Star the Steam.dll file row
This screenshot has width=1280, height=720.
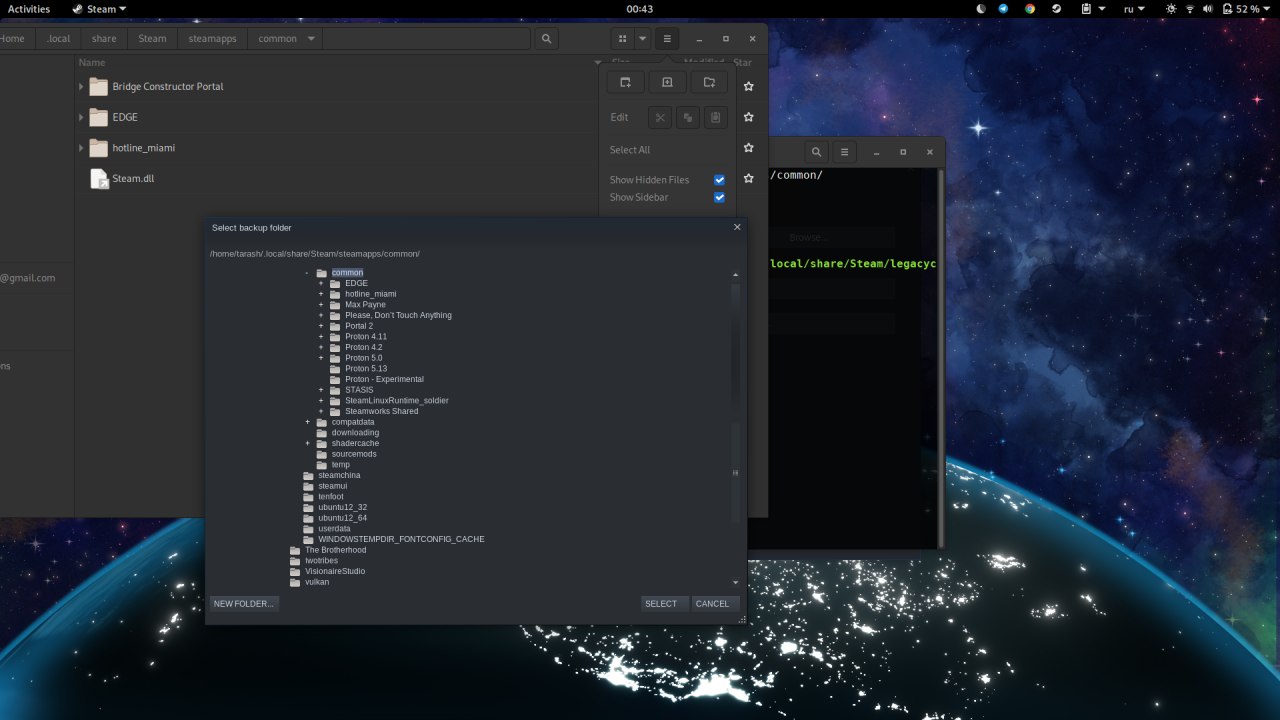(748, 179)
